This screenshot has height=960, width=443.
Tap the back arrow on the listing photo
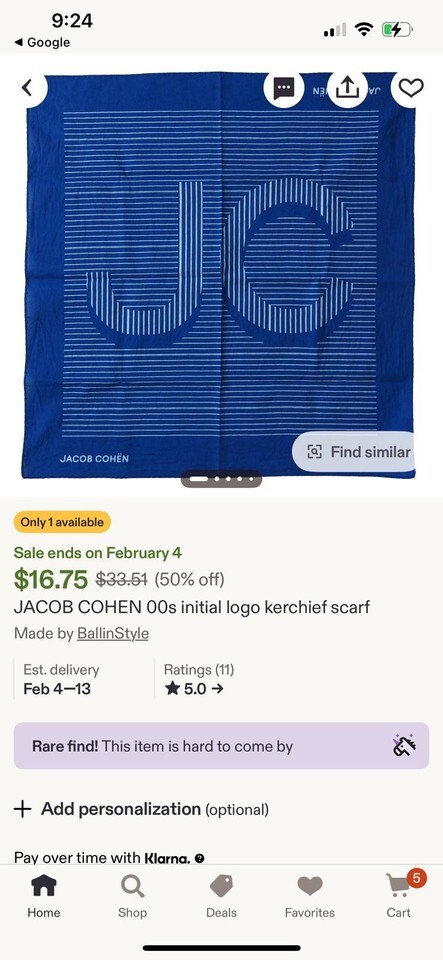click(27, 88)
